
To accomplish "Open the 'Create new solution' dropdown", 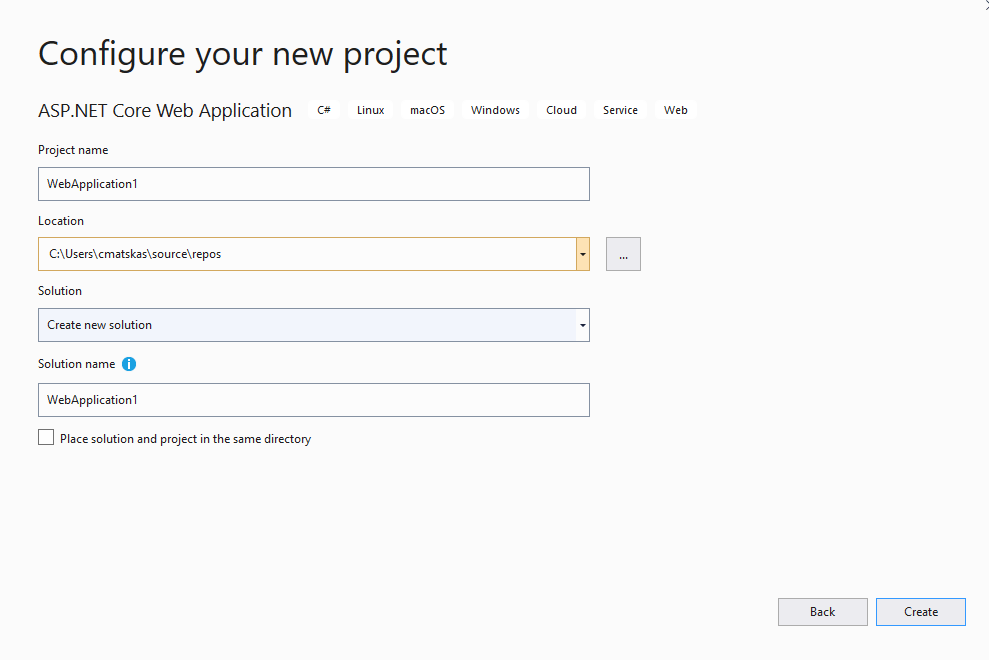I will click(x=313, y=325).
